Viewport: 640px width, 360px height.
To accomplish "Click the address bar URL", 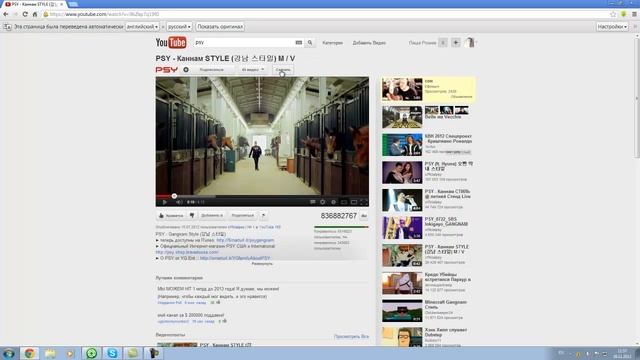I will pos(104,14).
